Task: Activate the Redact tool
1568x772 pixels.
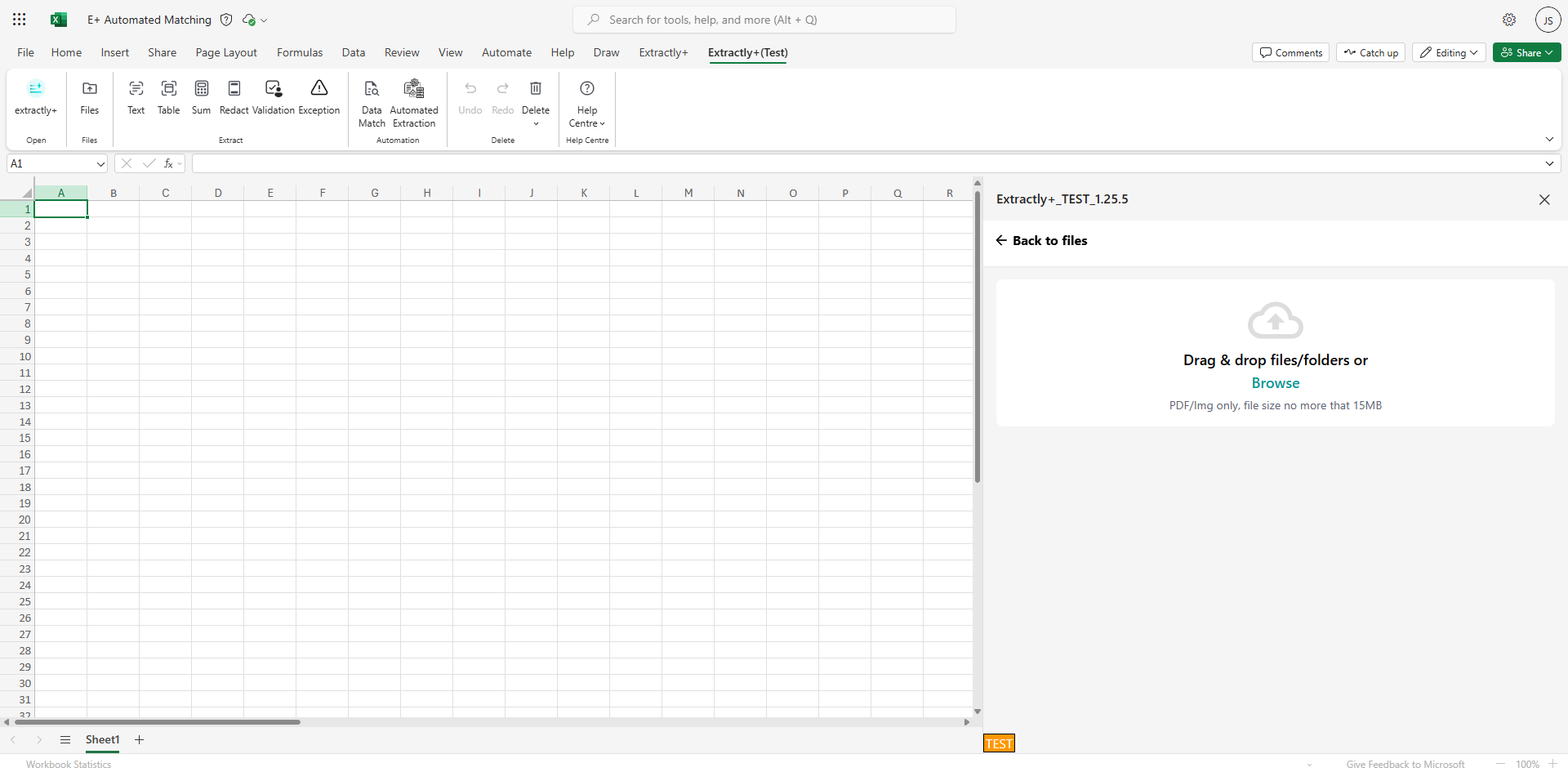Action: coord(234,97)
